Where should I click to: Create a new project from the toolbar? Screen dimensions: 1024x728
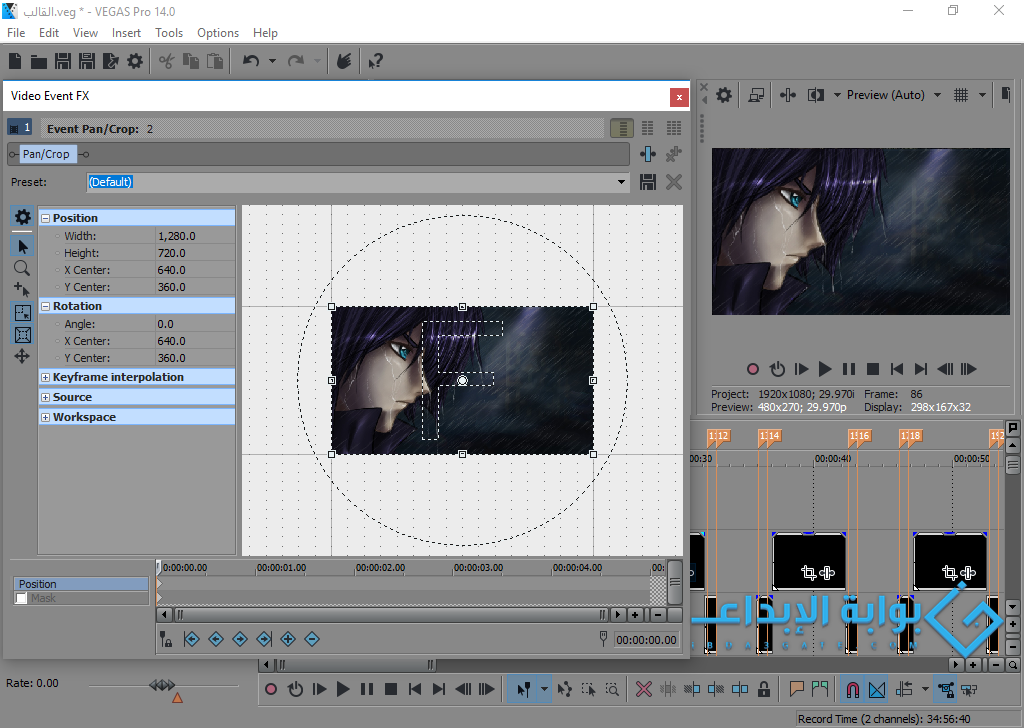tap(15, 61)
